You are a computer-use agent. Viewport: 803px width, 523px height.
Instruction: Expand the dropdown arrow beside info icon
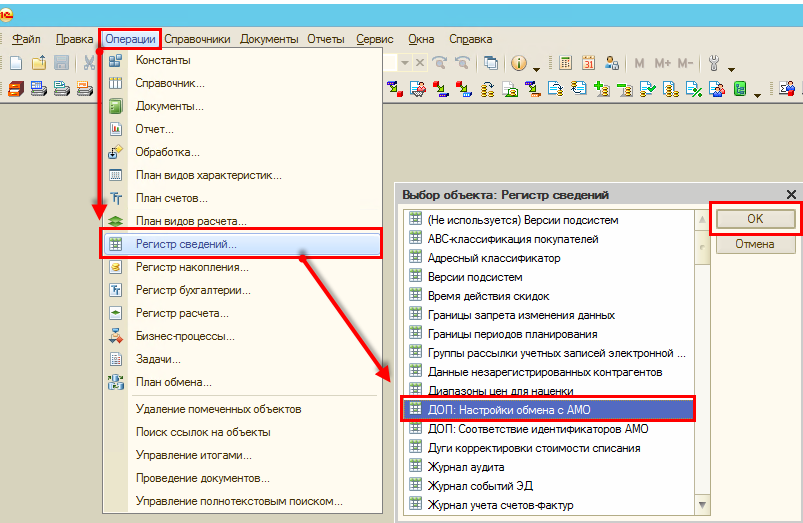(x=536, y=69)
